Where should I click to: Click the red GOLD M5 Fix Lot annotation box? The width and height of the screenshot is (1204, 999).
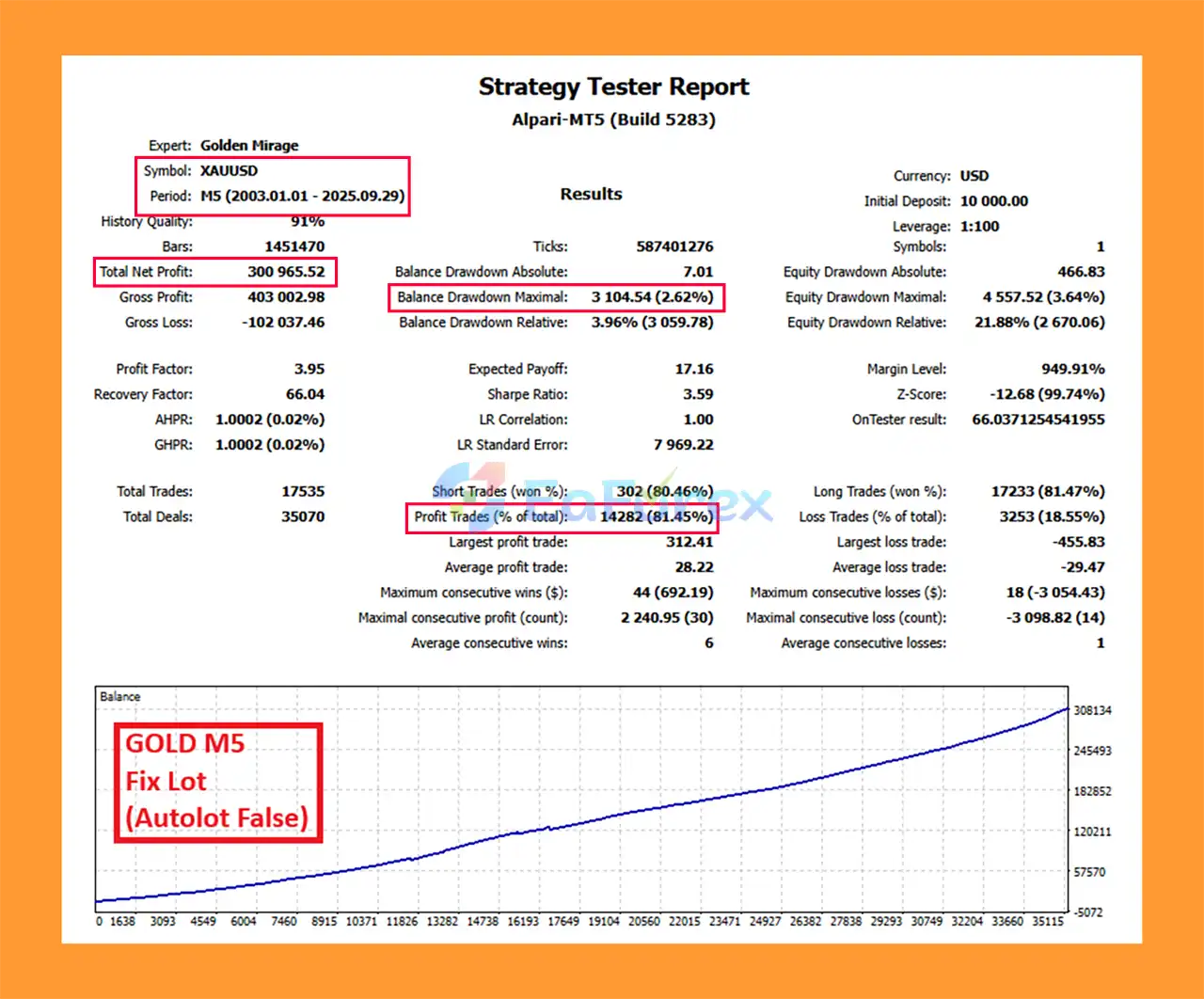click(217, 782)
